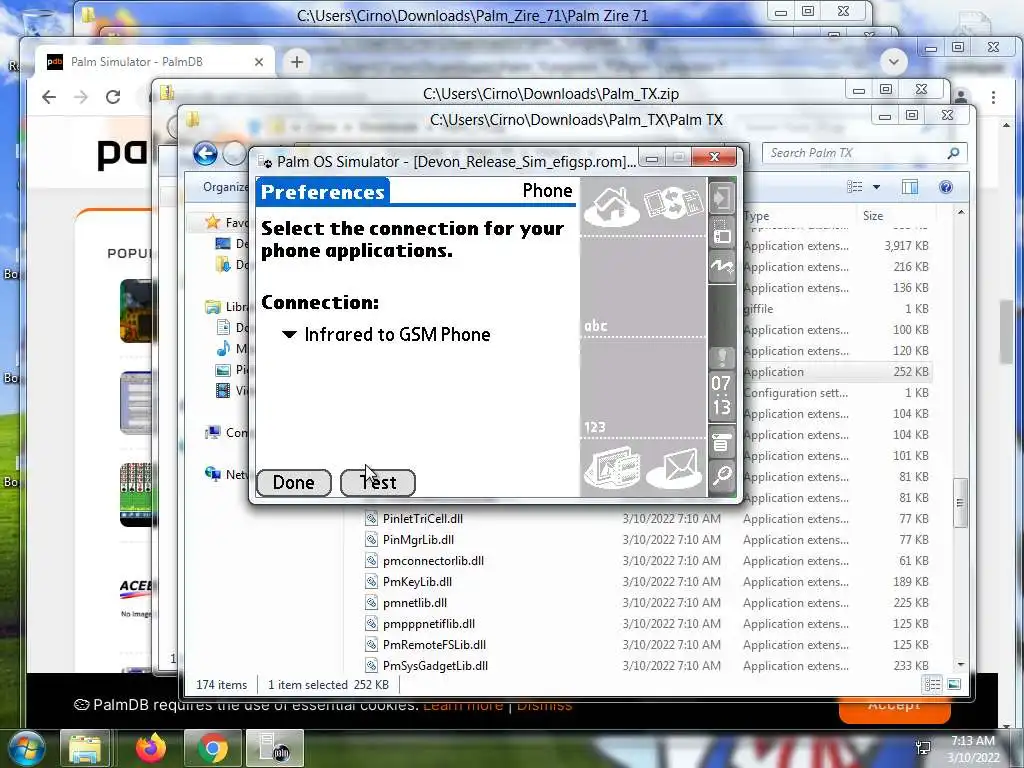Open the Infrared to GSM Phone connection dropdown
The width and height of the screenshot is (1024, 768).
coord(386,334)
